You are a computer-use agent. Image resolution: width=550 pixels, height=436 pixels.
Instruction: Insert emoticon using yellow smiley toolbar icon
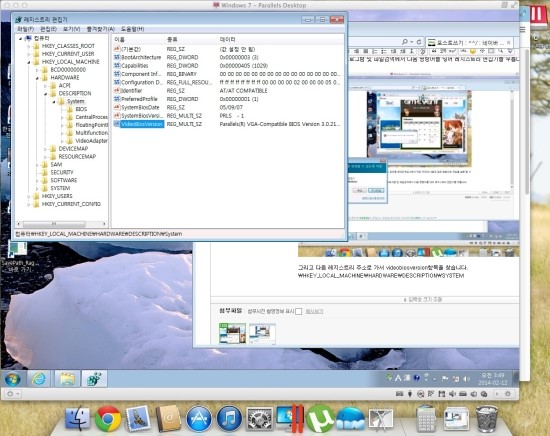pos(472,52)
